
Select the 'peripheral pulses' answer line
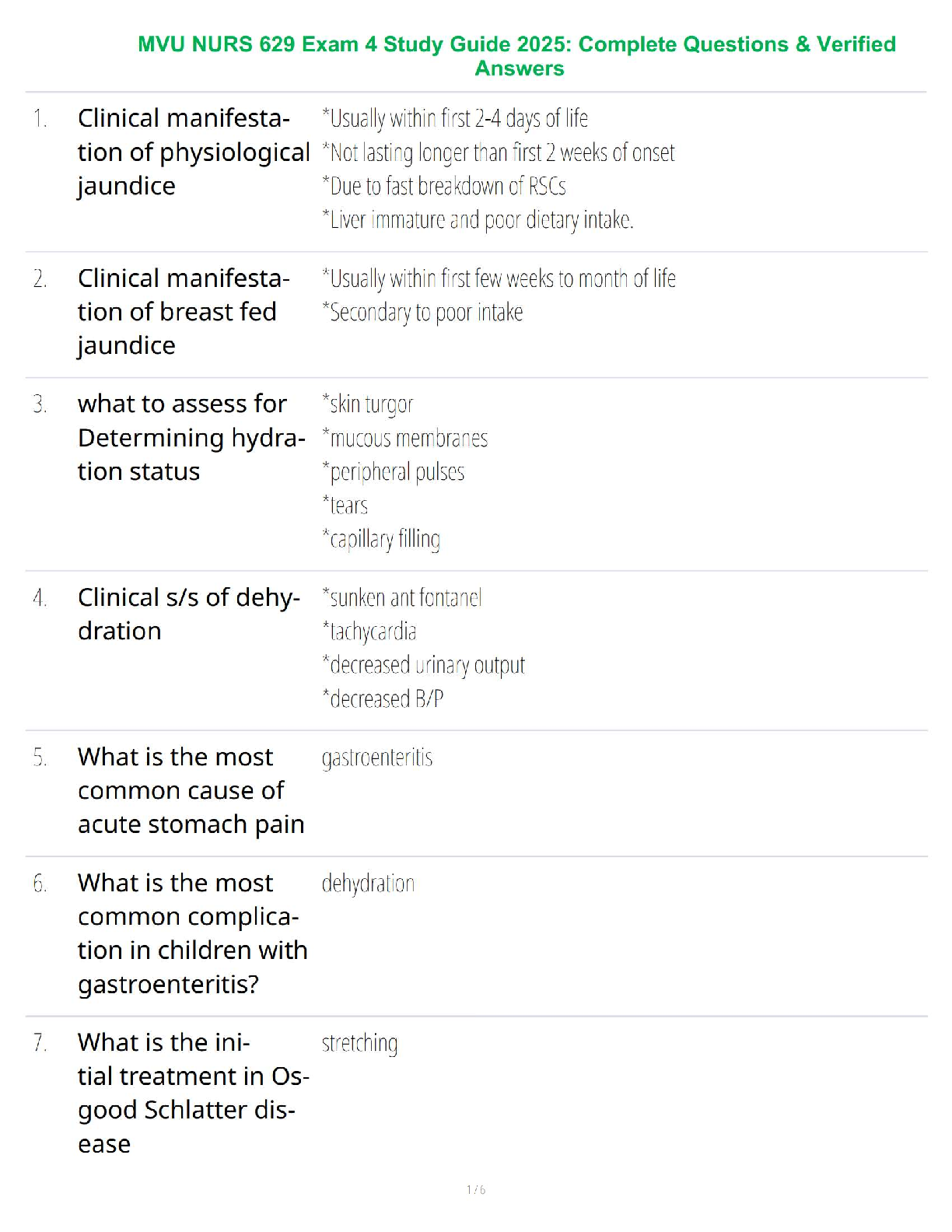click(x=394, y=472)
